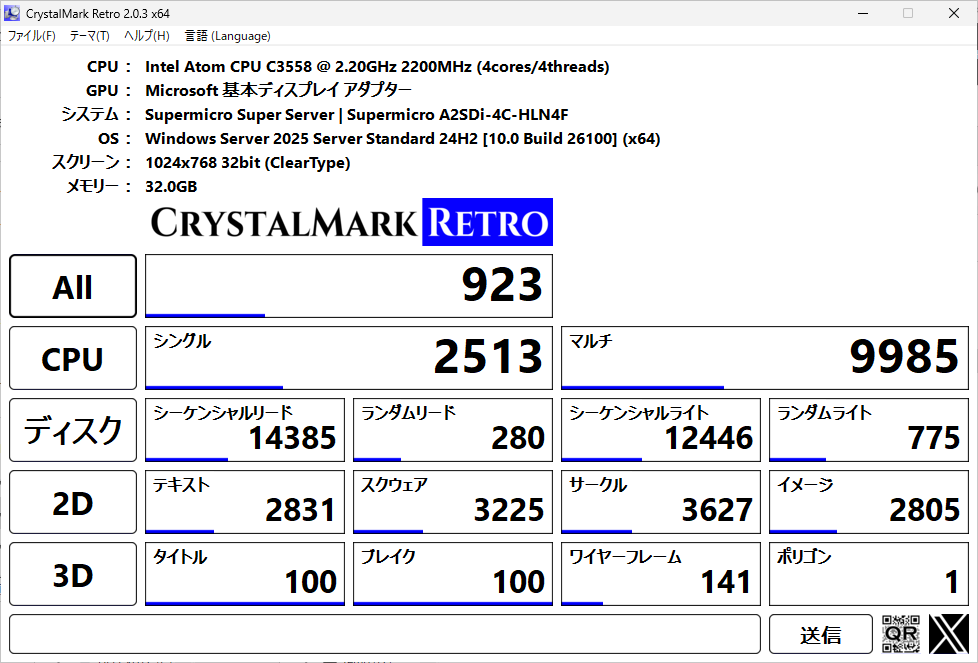Open the ヘルプ(H) menu
The width and height of the screenshot is (978, 663).
pos(146,36)
